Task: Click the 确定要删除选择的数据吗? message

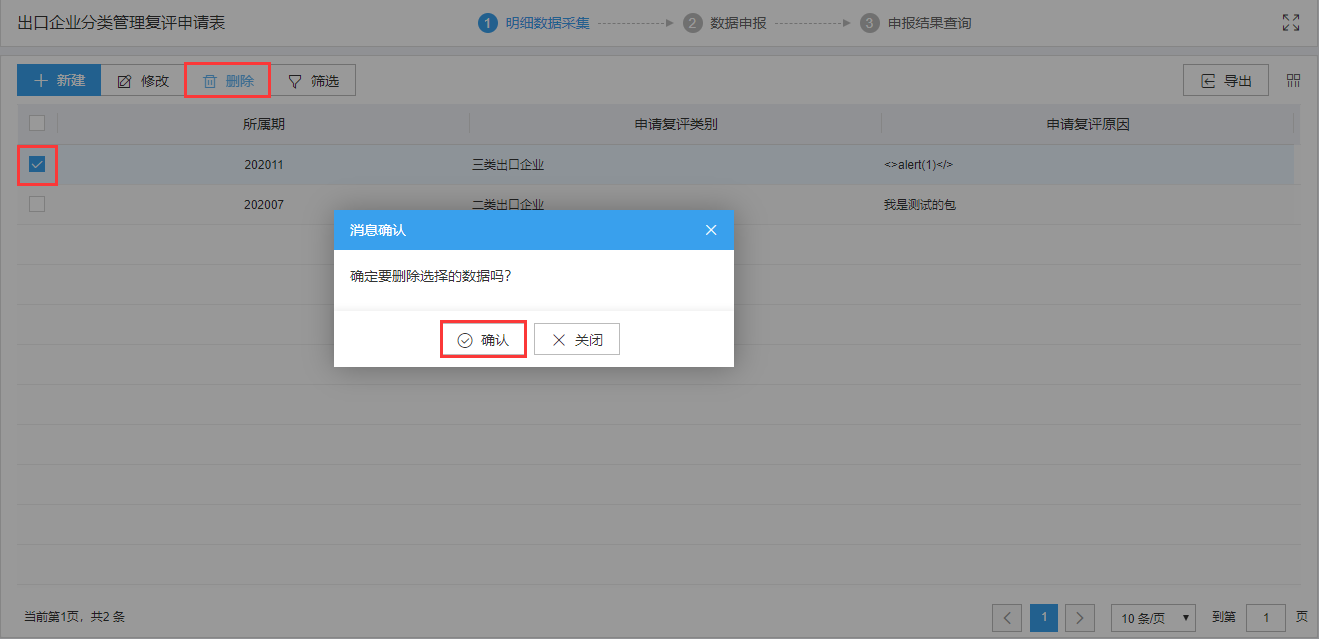Action: (x=431, y=276)
